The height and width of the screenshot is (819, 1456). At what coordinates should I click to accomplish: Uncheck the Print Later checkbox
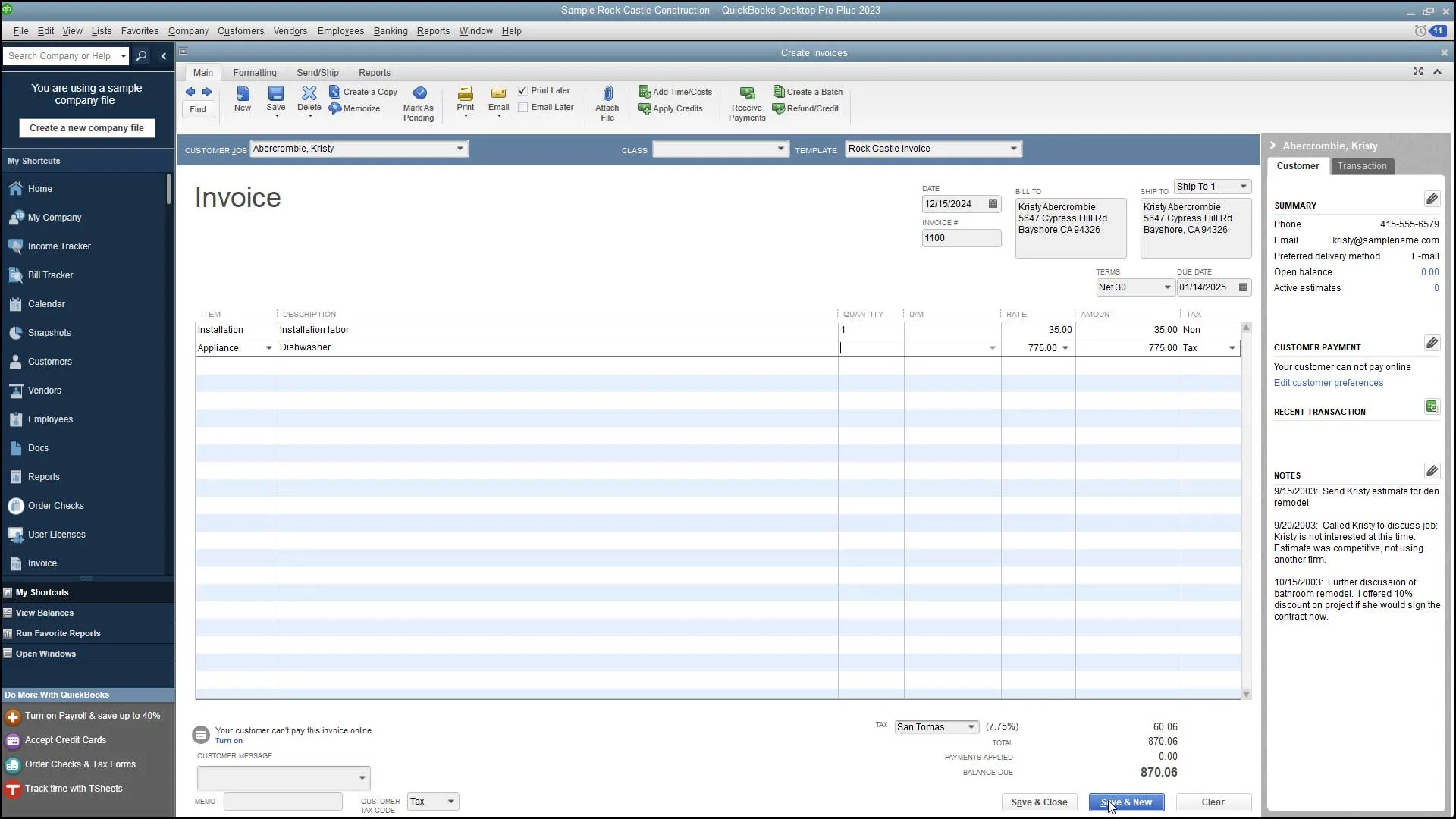click(x=522, y=90)
